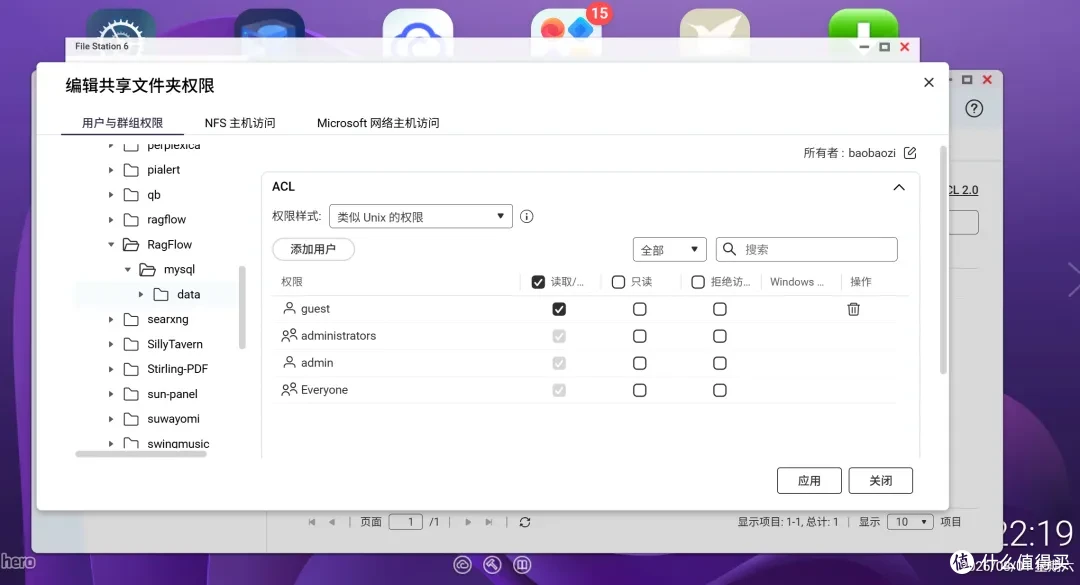This screenshot has height=585, width=1080.
Task: Click the dialog's right vertical scrollbar
Action: coord(944,260)
